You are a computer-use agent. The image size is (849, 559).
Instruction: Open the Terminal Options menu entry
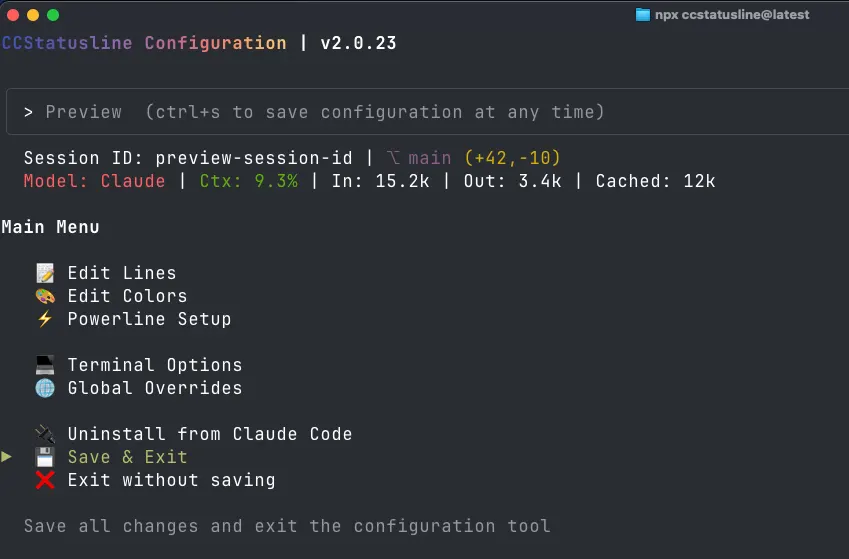155,365
